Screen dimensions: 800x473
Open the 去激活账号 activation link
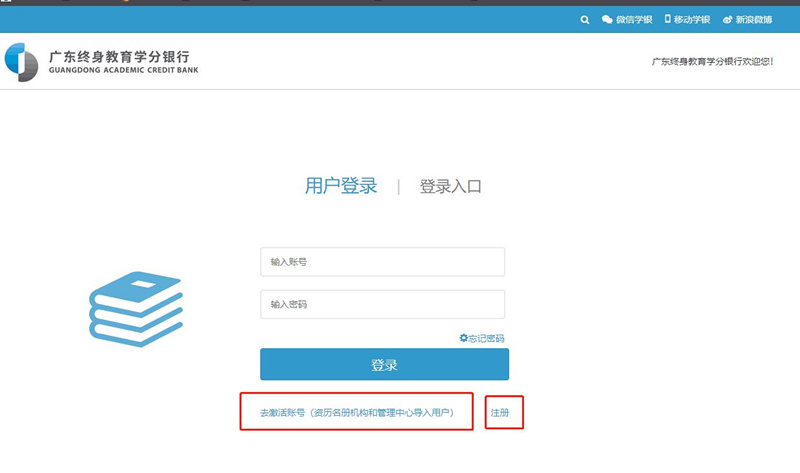(355, 411)
